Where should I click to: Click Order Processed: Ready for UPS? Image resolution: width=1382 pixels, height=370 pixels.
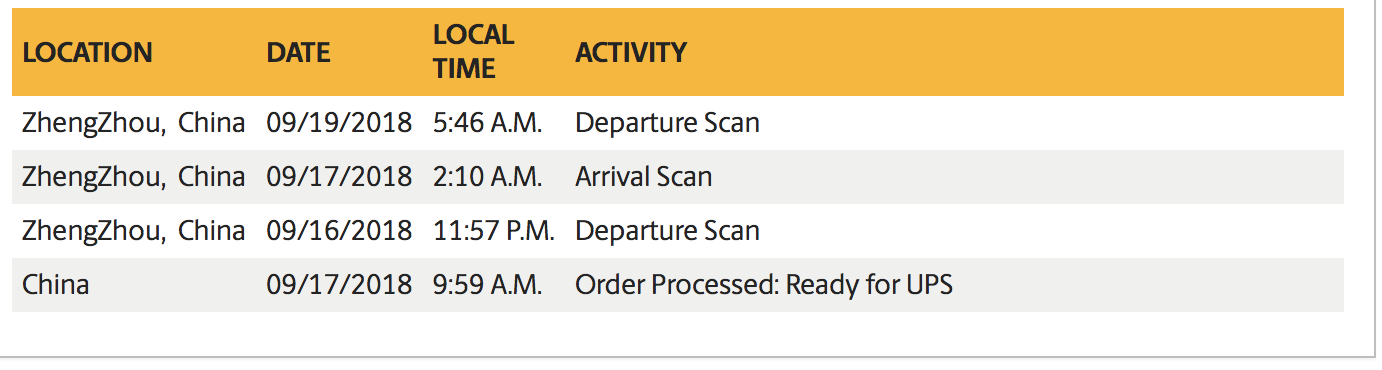(764, 285)
